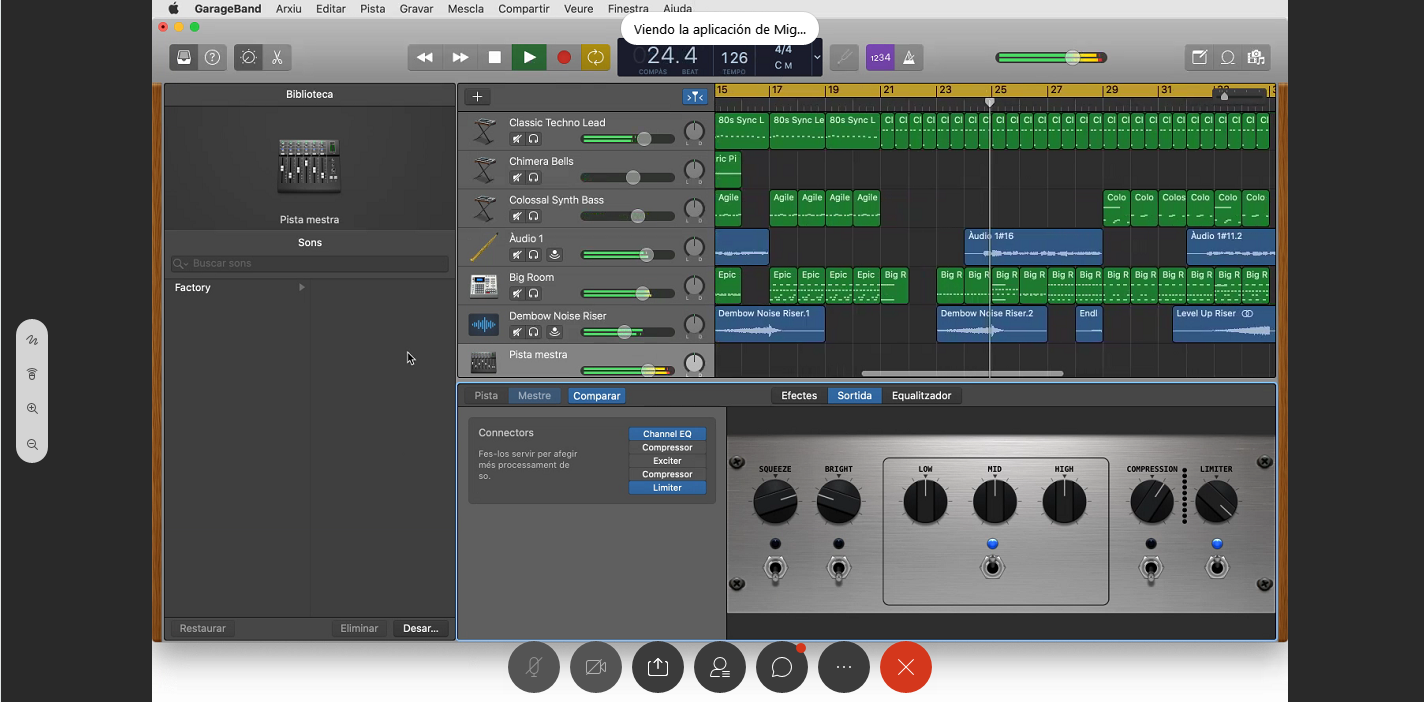Select the Channel EQ plug-in slot
The width and height of the screenshot is (1424, 702).
[667, 434]
